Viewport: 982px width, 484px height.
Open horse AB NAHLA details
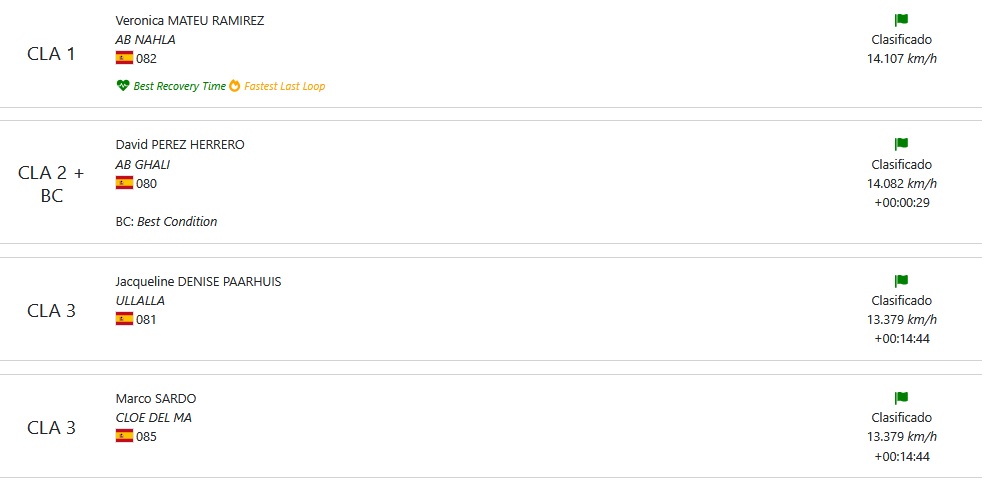(145, 39)
